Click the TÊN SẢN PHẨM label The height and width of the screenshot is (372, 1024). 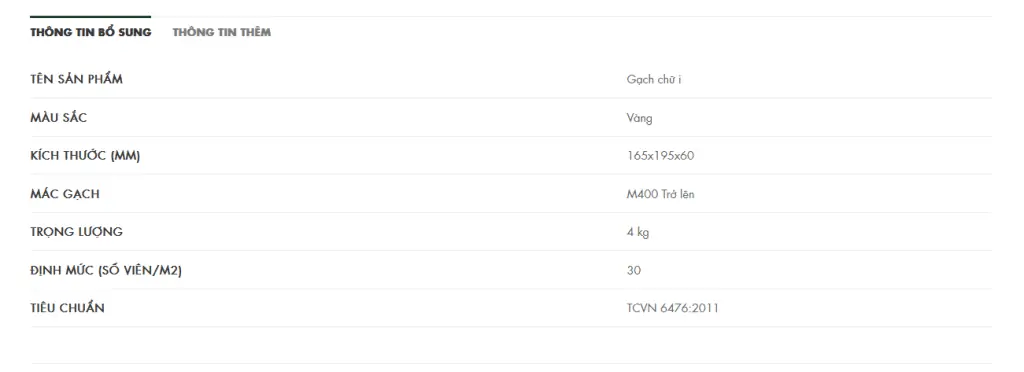click(x=76, y=79)
